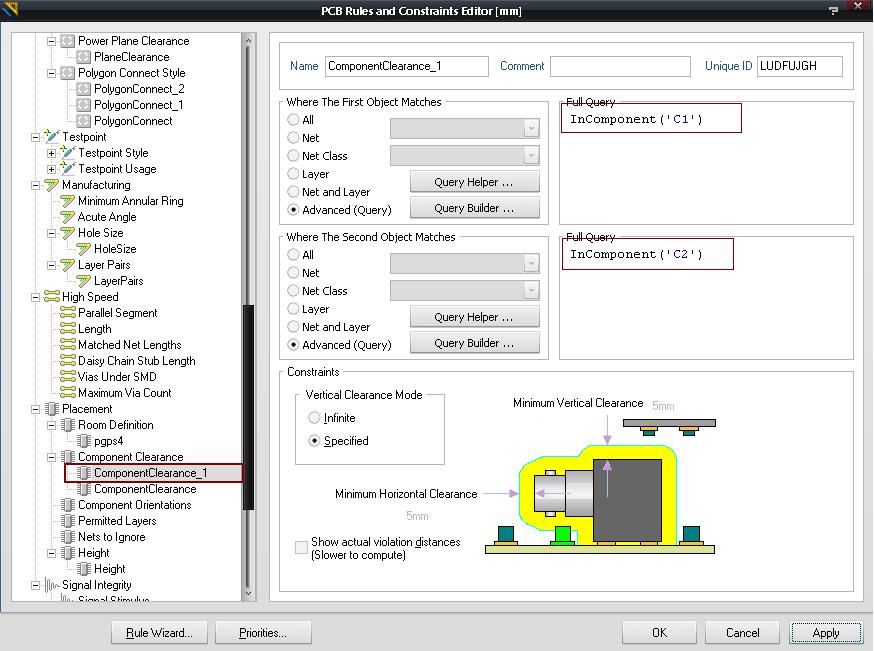Select the Maximum Via Count rule
Viewport: 874px width, 651px height.
click(x=125, y=393)
